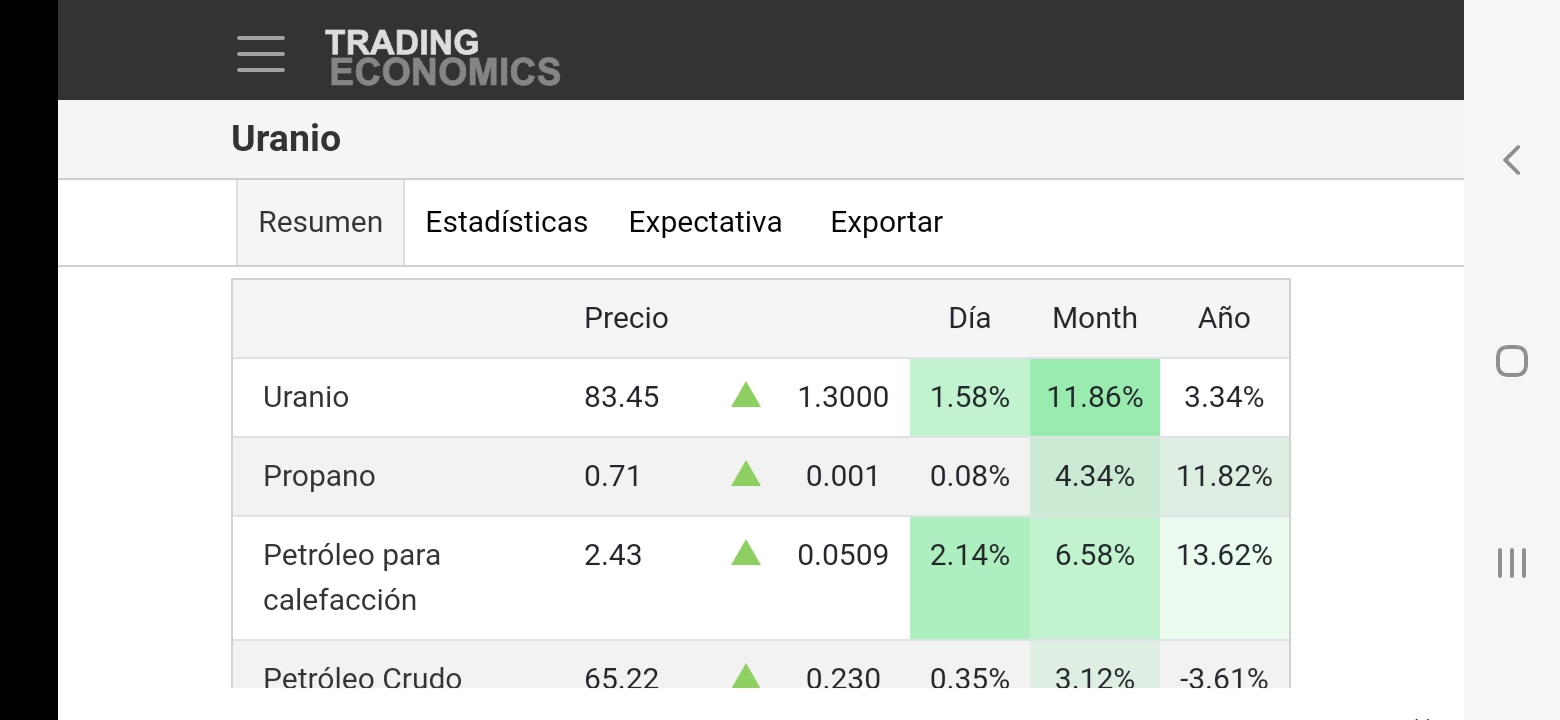Viewport: 1560px width, 720px height.
Task: Open Petróleo para calefacción link
Action: [x=352, y=577]
